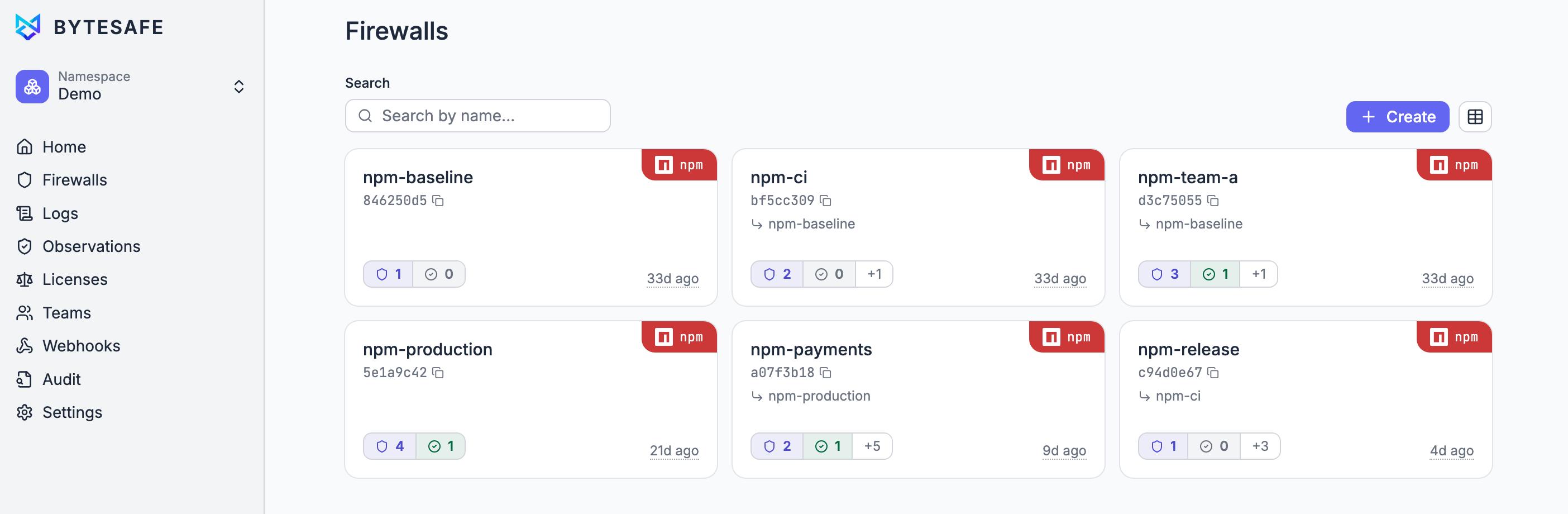Open the npm-ci firewall title

coord(778,177)
